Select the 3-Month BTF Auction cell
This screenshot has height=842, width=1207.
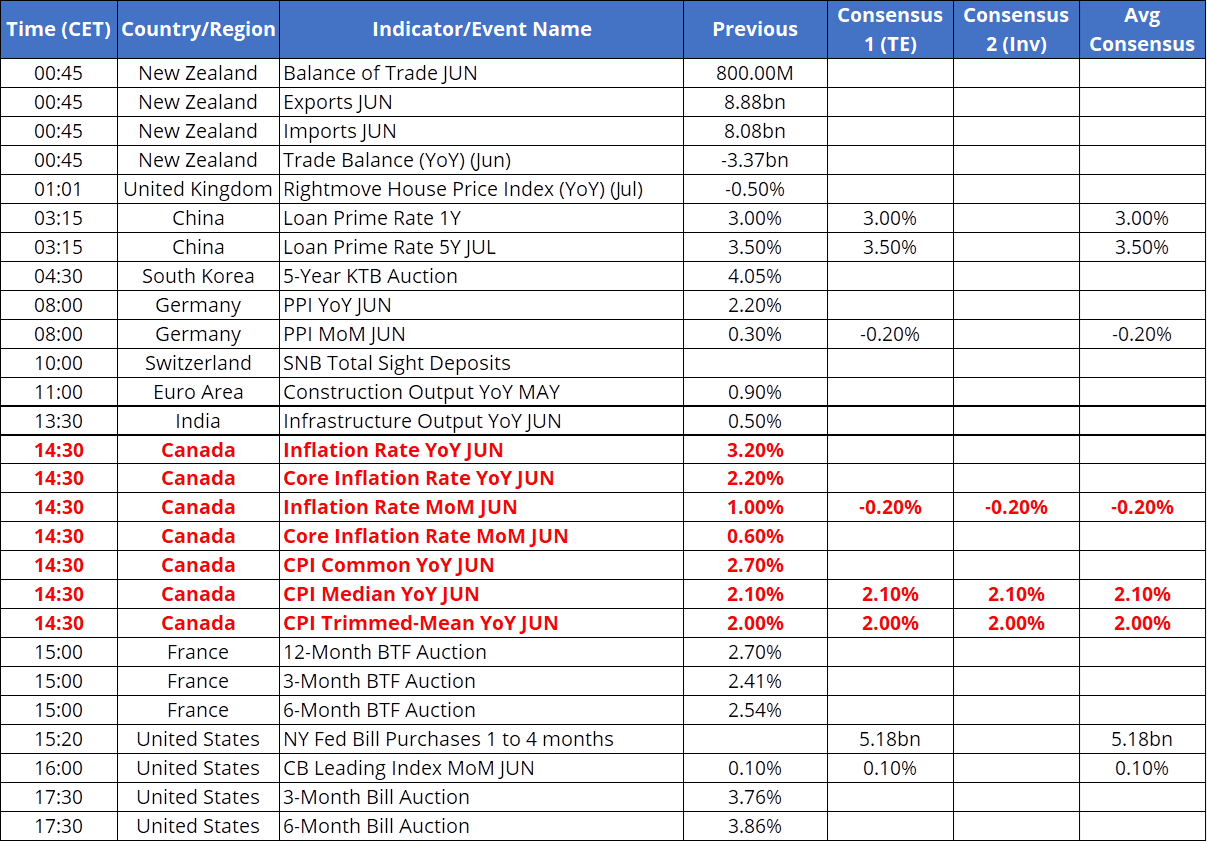pyautogui.click(x=482, y=681)
